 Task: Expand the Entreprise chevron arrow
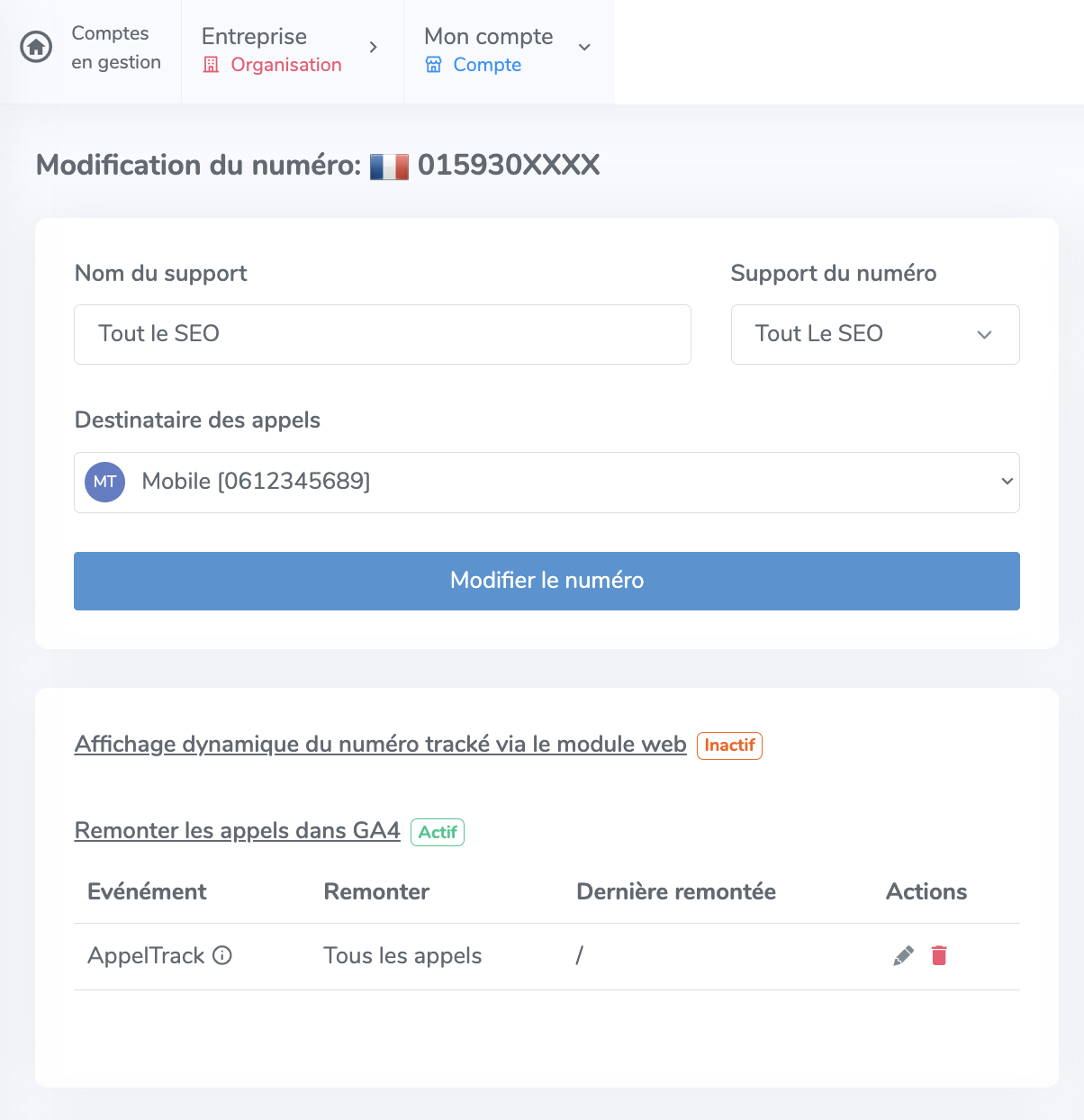373,47
